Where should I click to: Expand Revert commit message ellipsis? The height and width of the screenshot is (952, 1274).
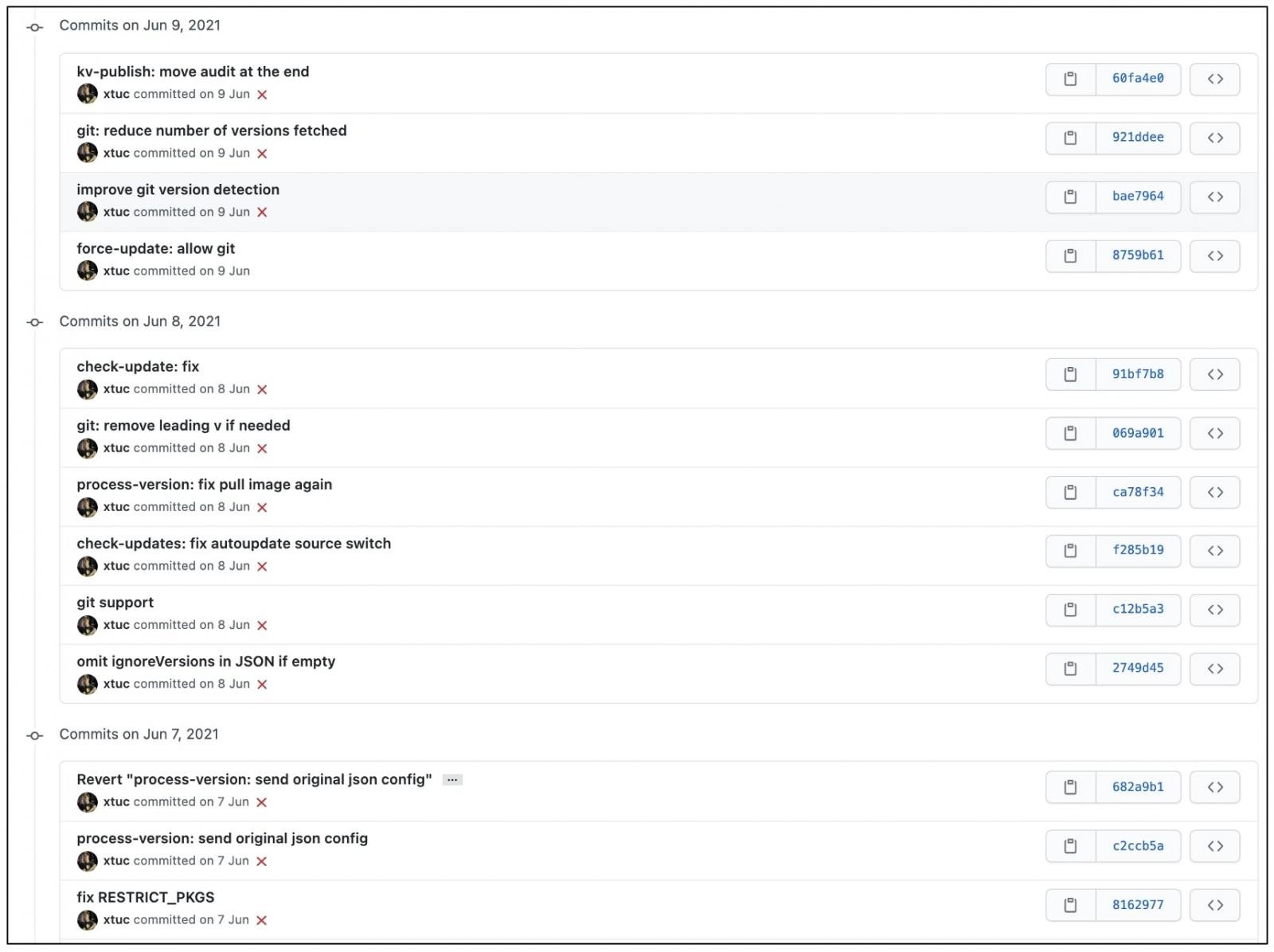tap(452, 780)
